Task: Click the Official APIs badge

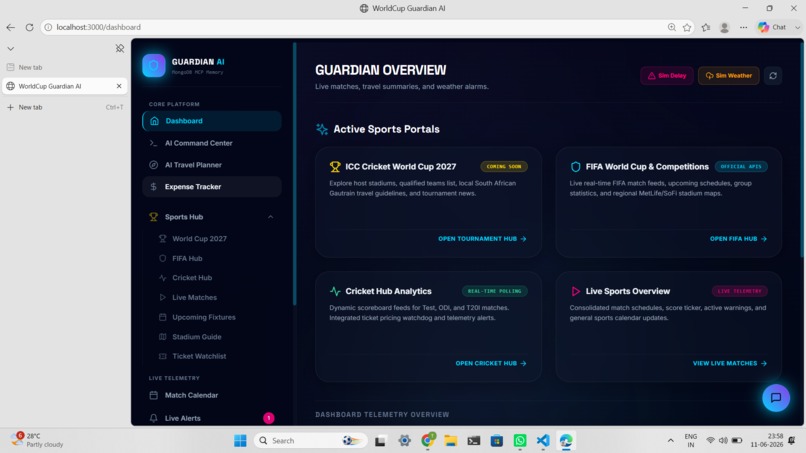Action: 741,167
